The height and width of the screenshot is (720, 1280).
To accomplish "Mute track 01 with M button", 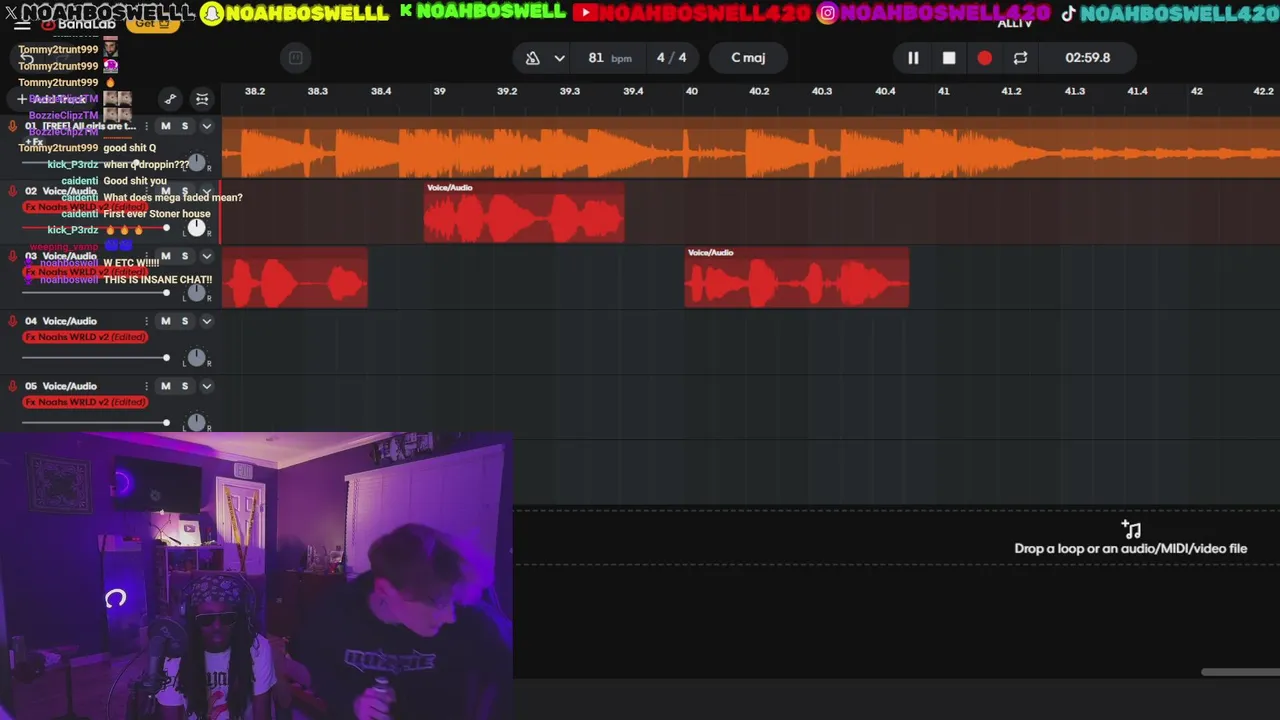I will 166,126.
